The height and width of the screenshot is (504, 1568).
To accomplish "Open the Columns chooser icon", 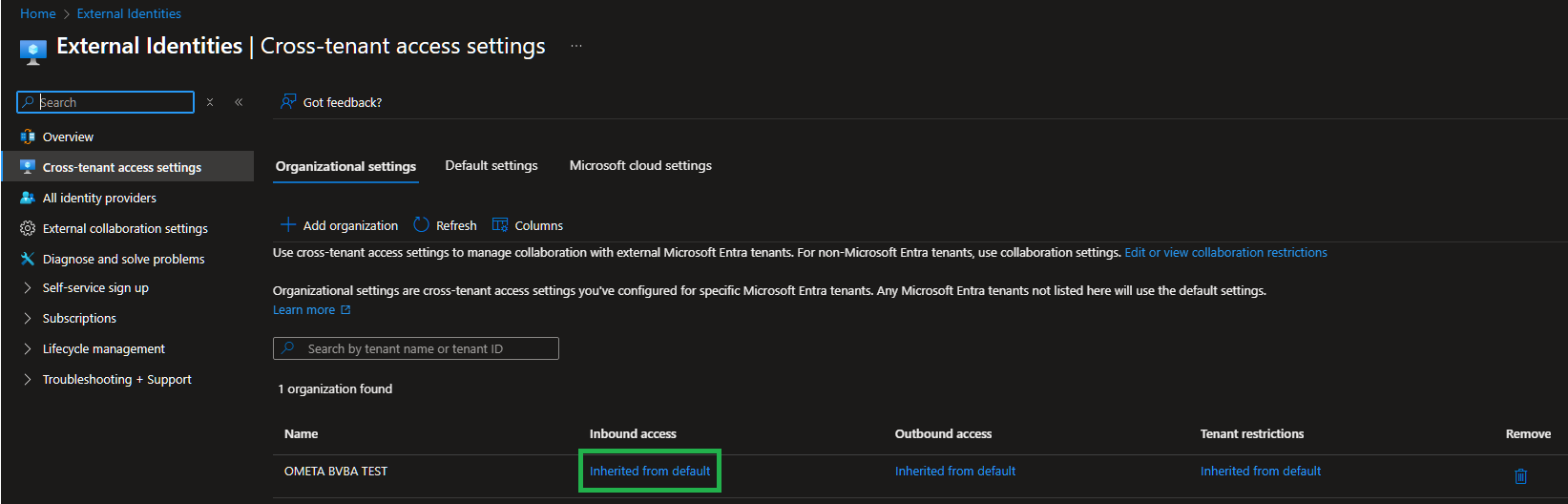I will [500, 225].
